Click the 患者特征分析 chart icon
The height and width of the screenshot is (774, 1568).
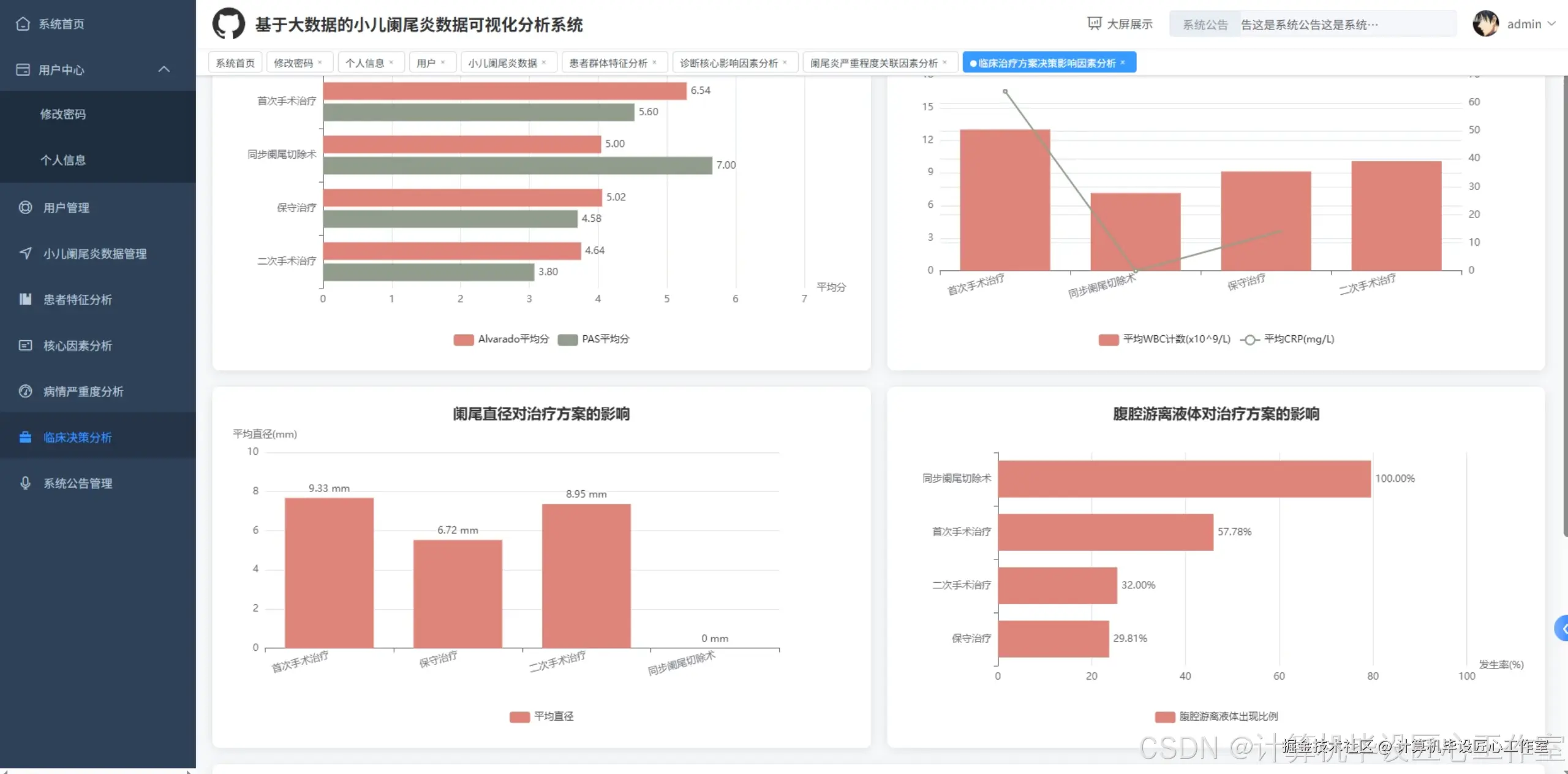tap(25, 299)
